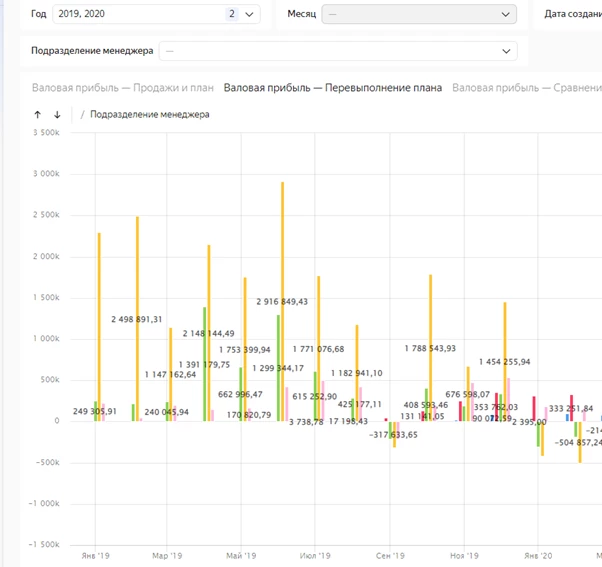Click x-axis label Сен '19

[390, 556]
